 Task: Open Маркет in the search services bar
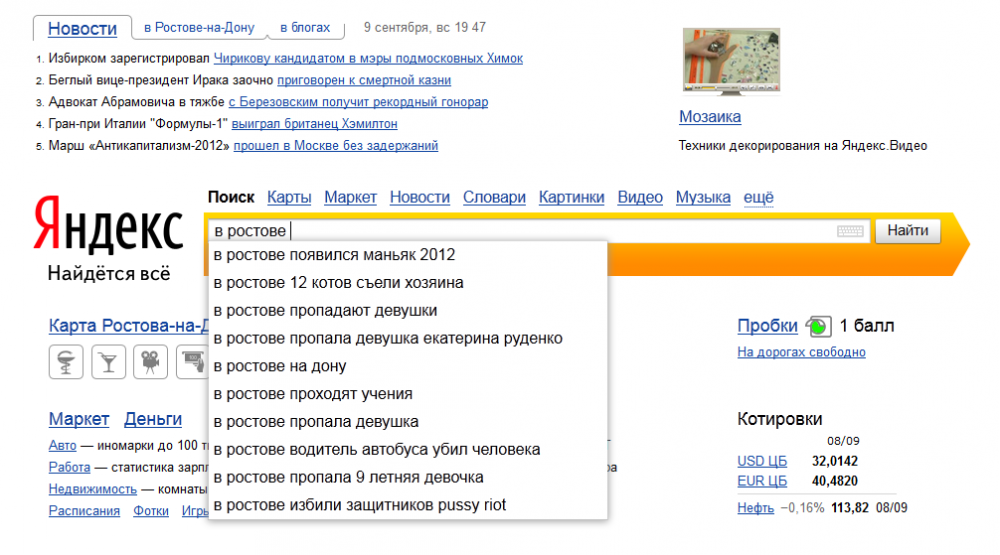coord(350,197)
